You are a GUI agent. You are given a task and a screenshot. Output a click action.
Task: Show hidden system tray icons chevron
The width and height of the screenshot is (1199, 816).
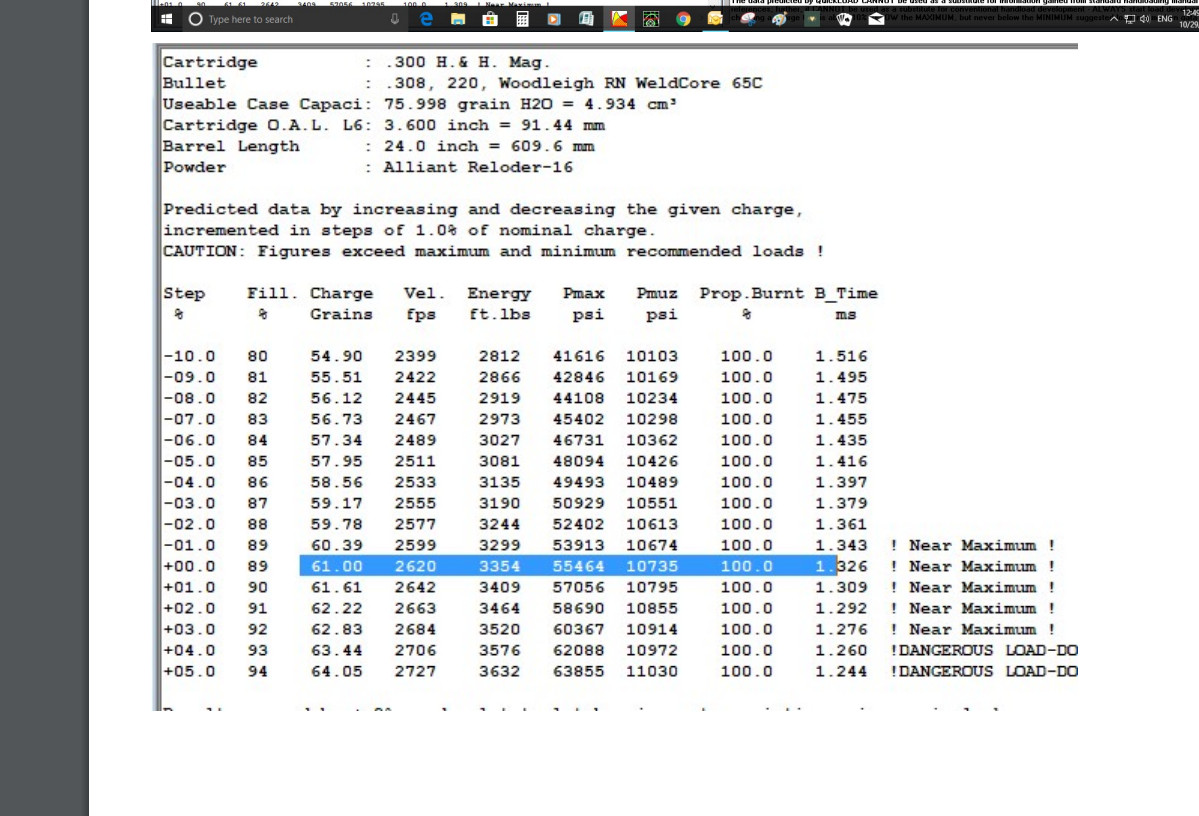(1114, 19)
